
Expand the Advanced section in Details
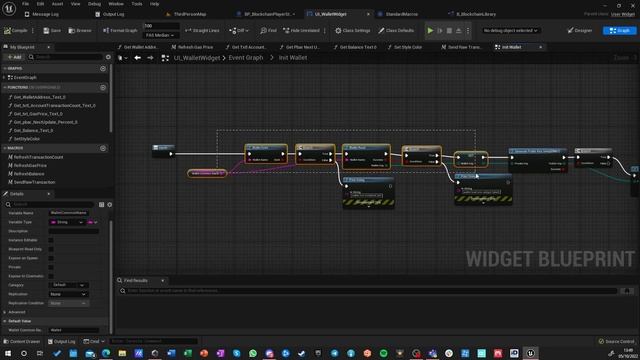(4, 312)
